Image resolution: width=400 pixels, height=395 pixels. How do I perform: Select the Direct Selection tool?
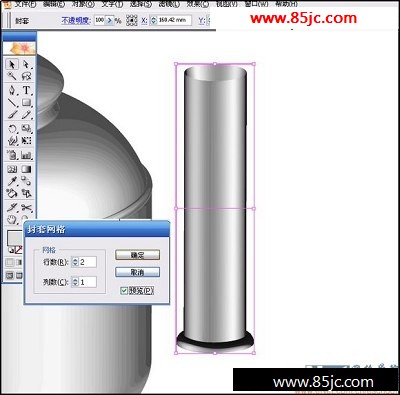click(x=26, y=64)
